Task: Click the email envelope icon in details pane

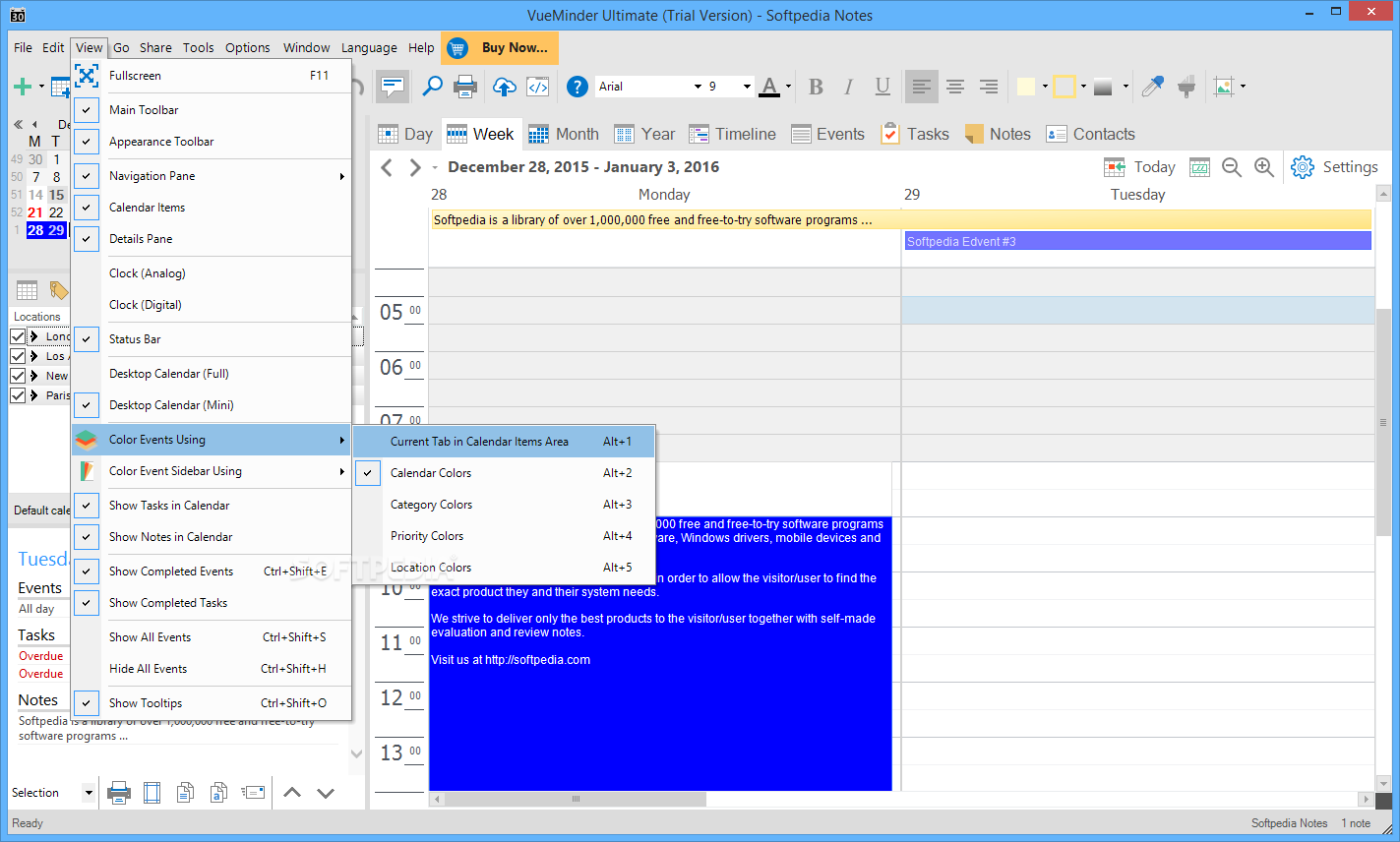Action: pyautogui.click(x=253, y=793)
